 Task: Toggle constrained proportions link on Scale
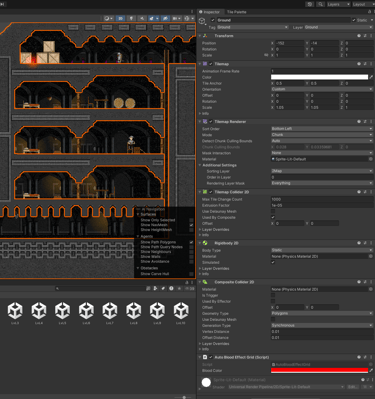pyautogui.click(x=266, y=55)
